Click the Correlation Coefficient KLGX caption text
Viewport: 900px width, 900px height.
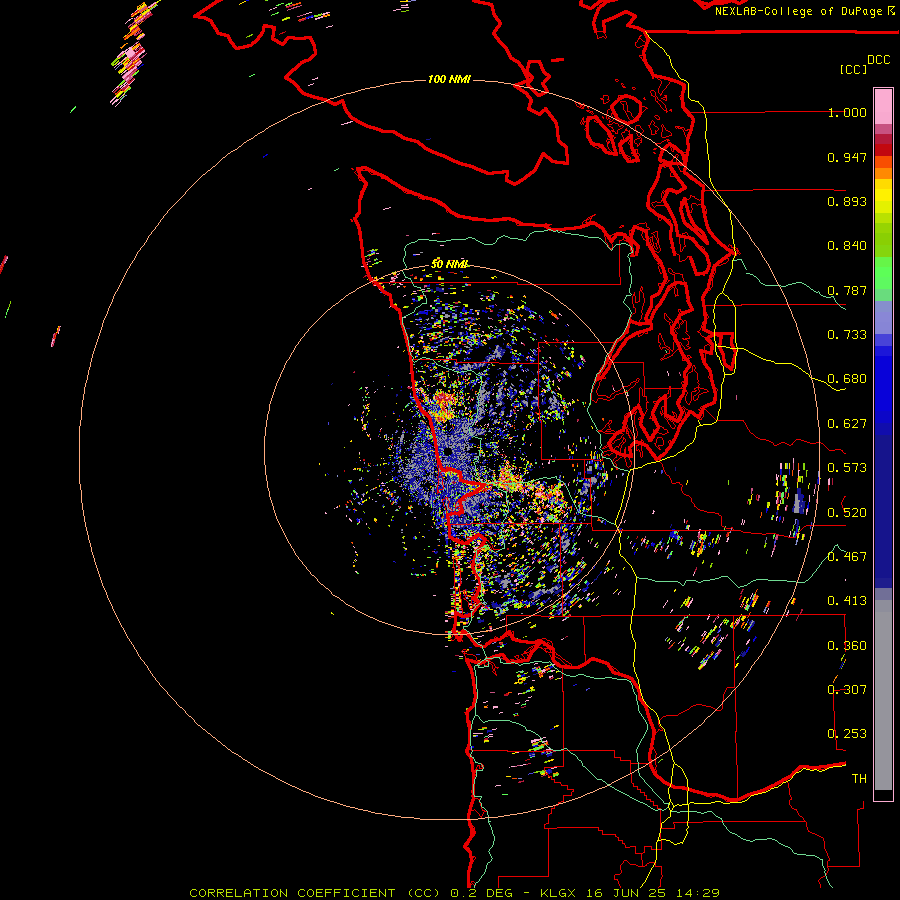pyautogui.click(x=454, y=893)
